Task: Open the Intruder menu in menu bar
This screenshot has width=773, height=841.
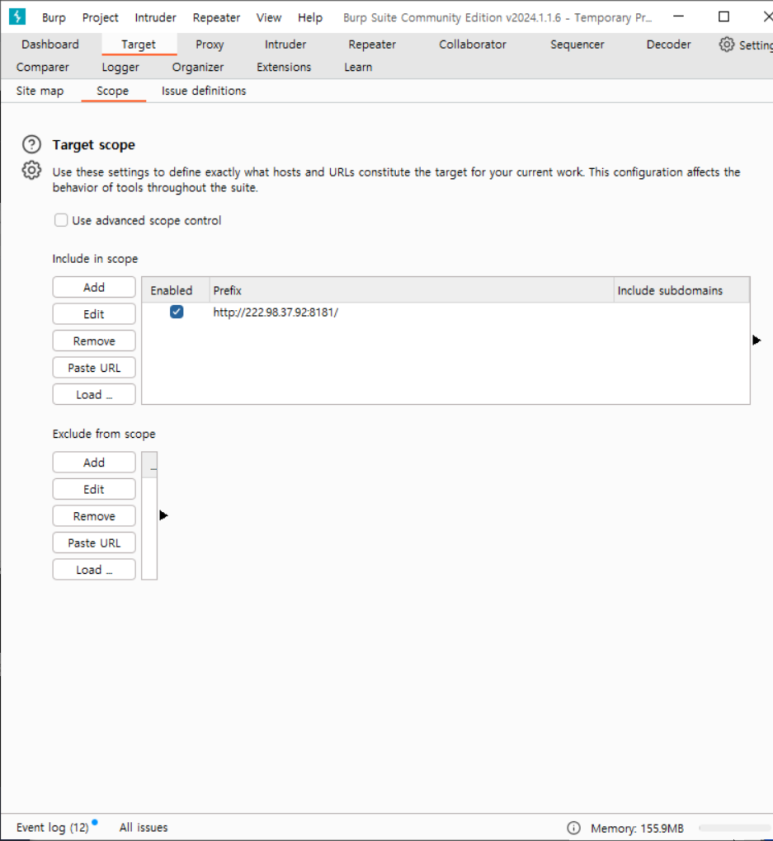Action: pyautogui.click(x=155, y=18)
